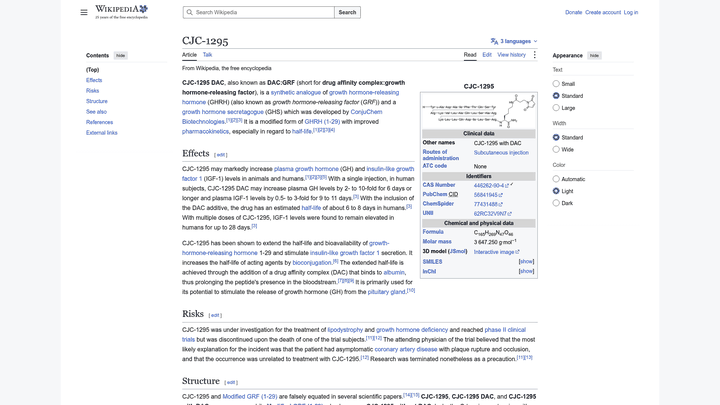The width and height of the screenshot is (720, 405).
Task: Click the Wikipedia logo
Action: [x=121, y=12]
